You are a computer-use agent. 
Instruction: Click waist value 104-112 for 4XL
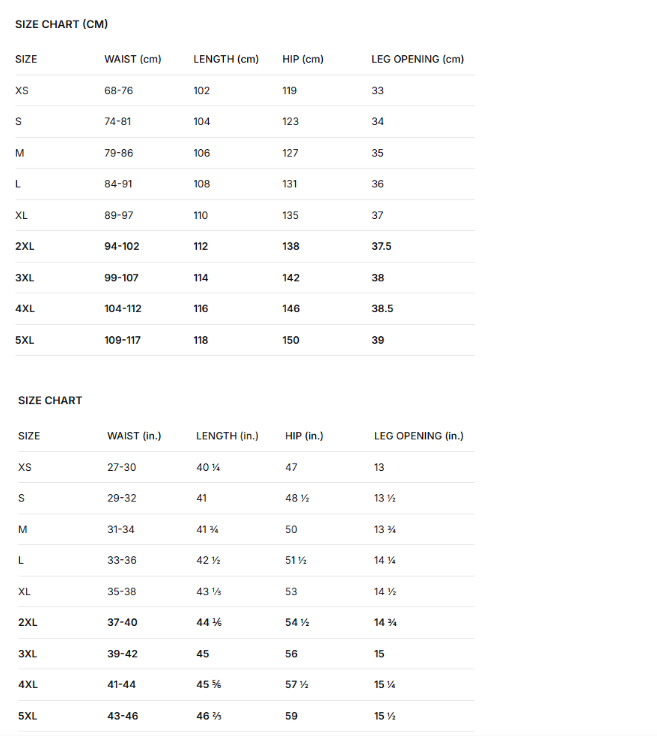coord(123,309)
